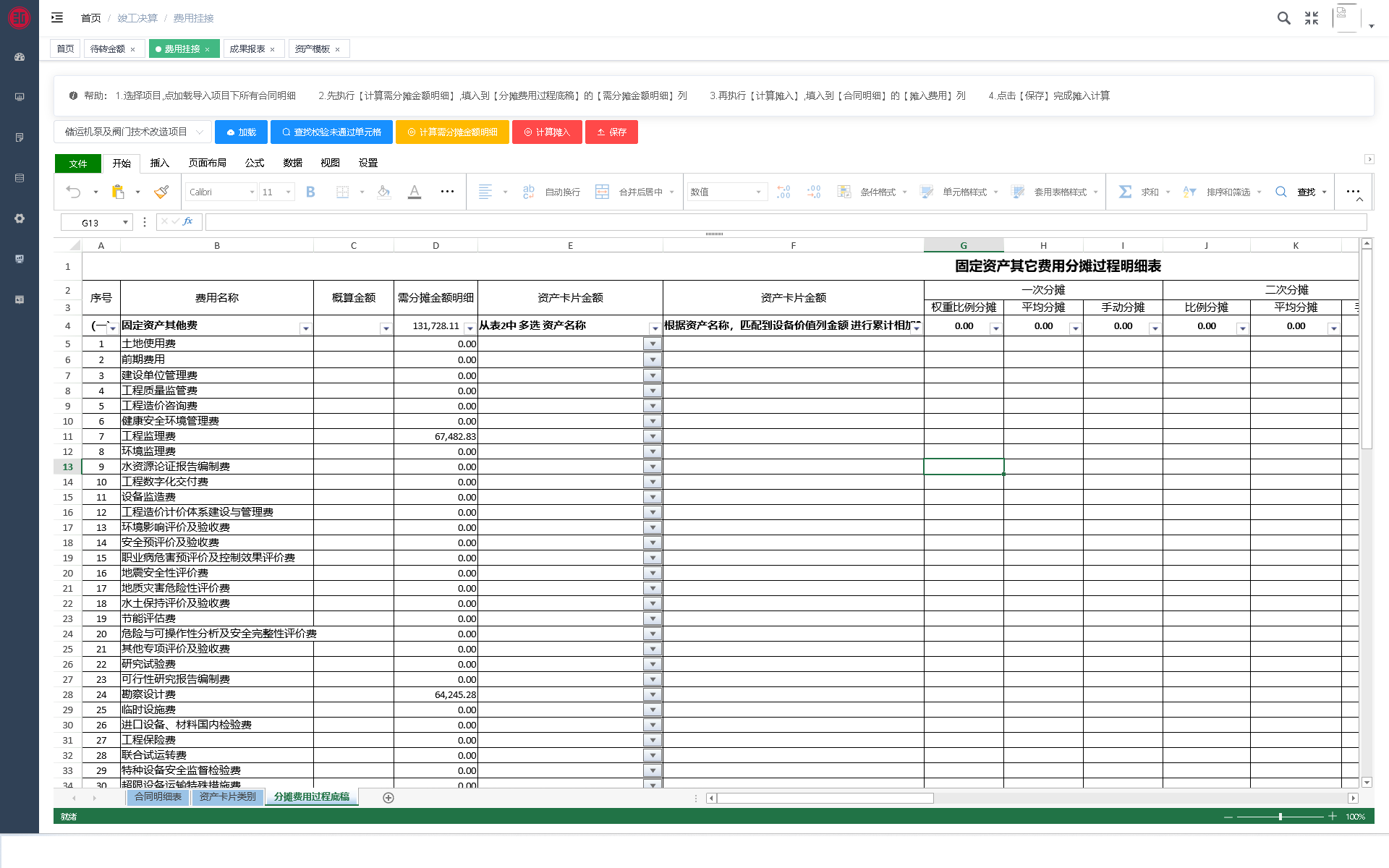The height and width of the screenshot is (868, 1389).
Task: Open dropdown in column E for 勘察设计费 row
Action: [x=653, y=694]
